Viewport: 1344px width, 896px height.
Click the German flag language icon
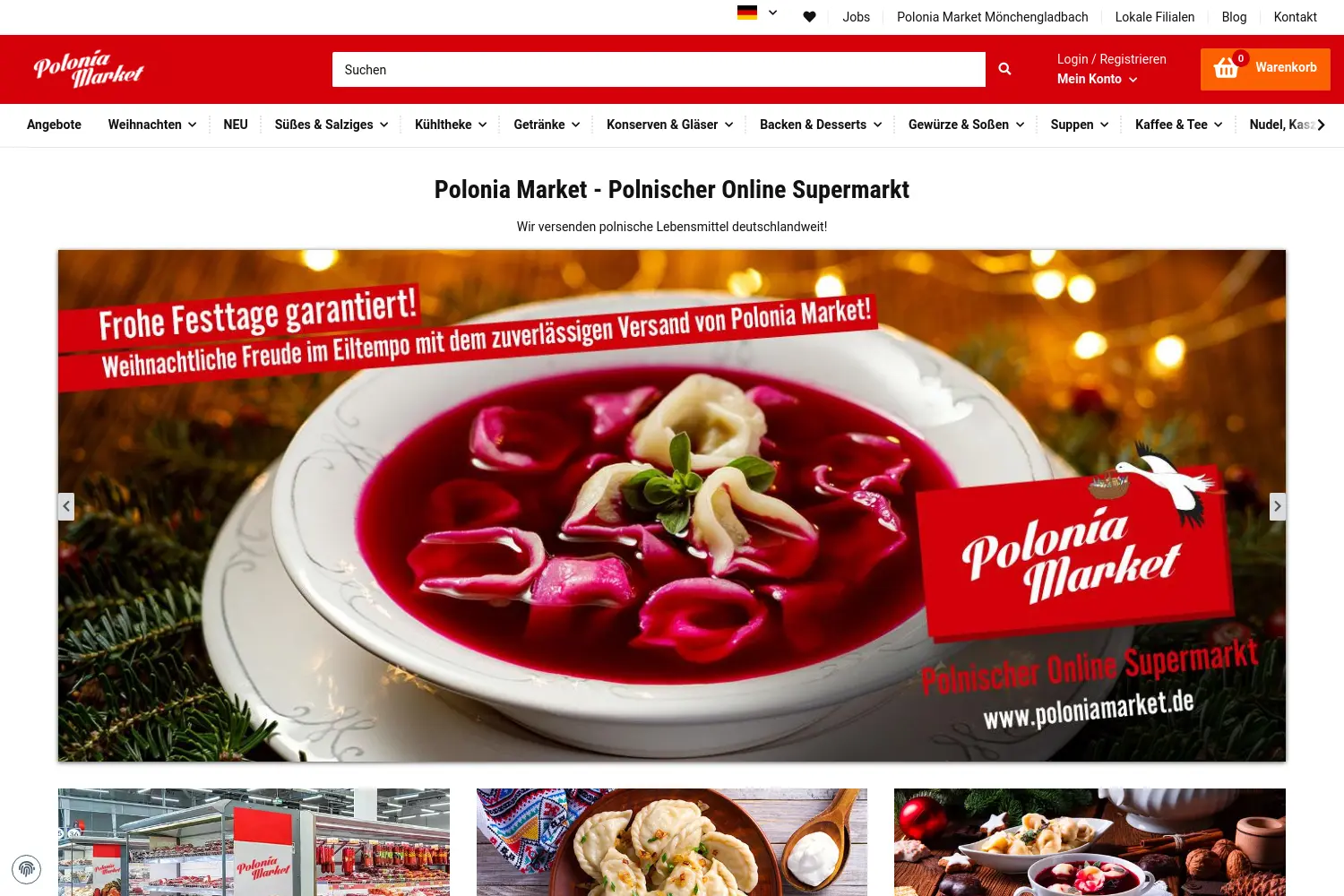tap(747, 13)
